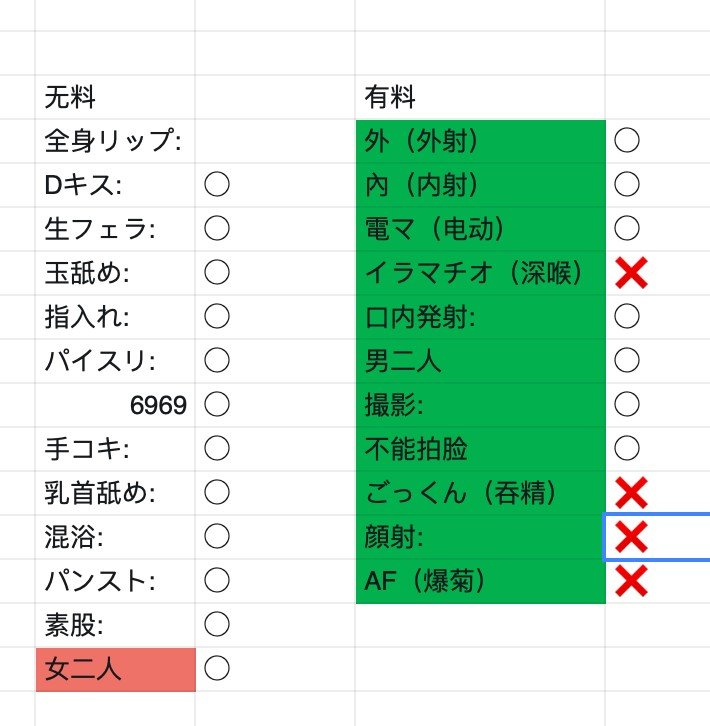
Task: Click the red X beside AF（爆菊）
Action: [631, 580]
